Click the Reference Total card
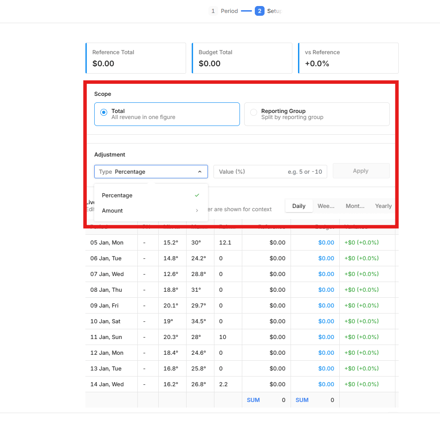440x427 pixels. click(x=136, y=58)
